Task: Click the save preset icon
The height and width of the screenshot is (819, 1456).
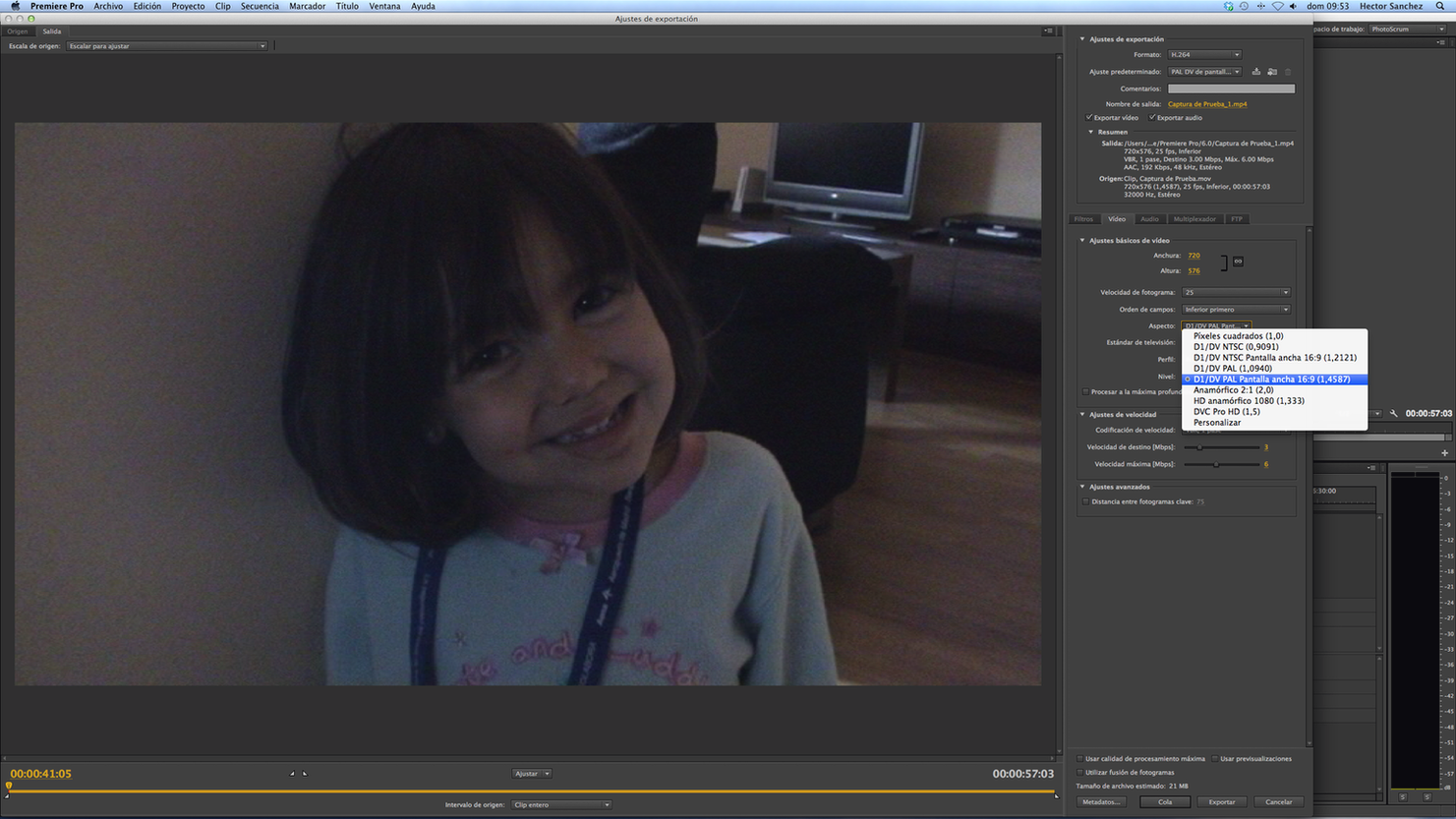Action: (1256, 72)
